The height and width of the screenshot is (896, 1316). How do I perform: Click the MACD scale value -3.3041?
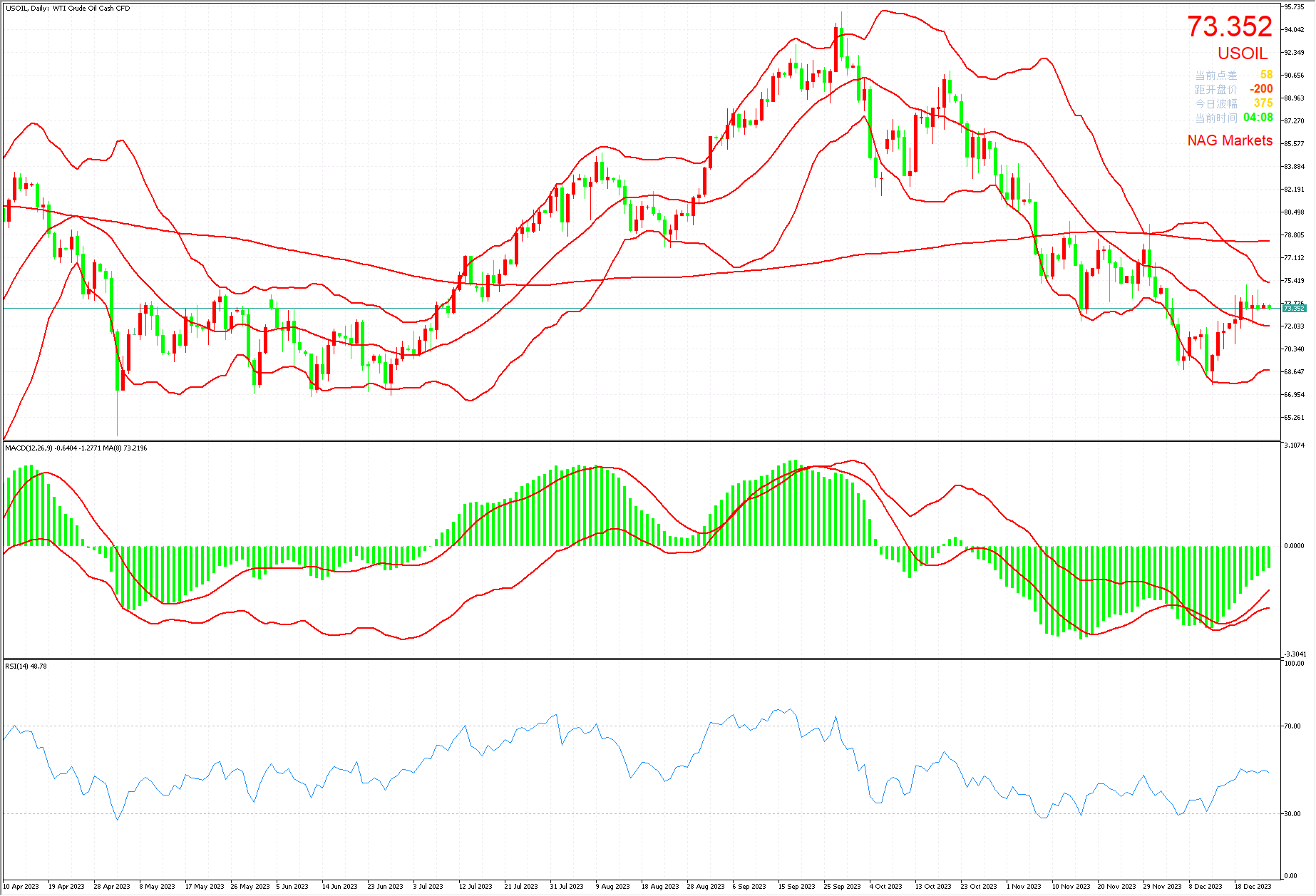[1295, 654]
